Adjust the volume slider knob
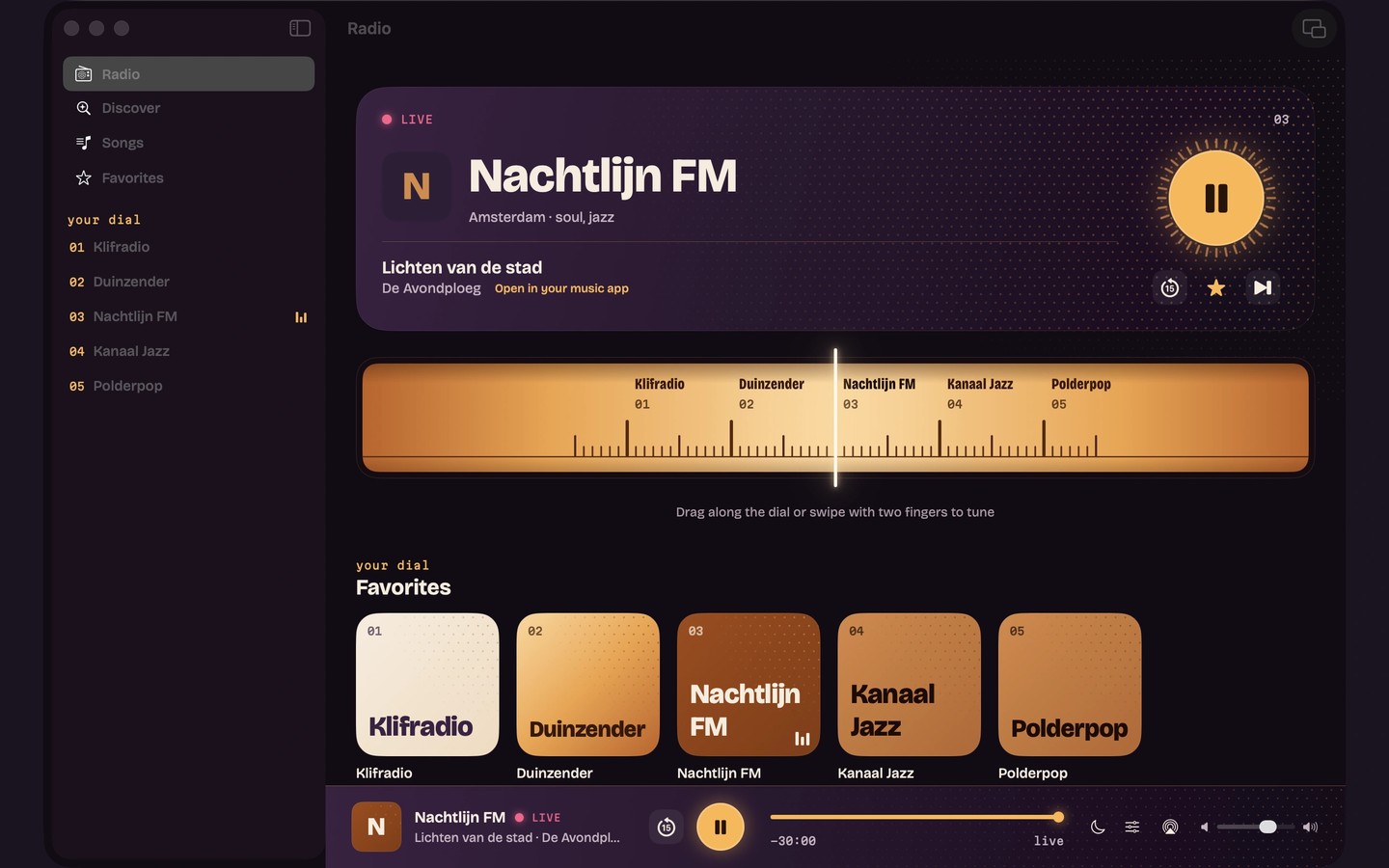 coord(1268,827)
